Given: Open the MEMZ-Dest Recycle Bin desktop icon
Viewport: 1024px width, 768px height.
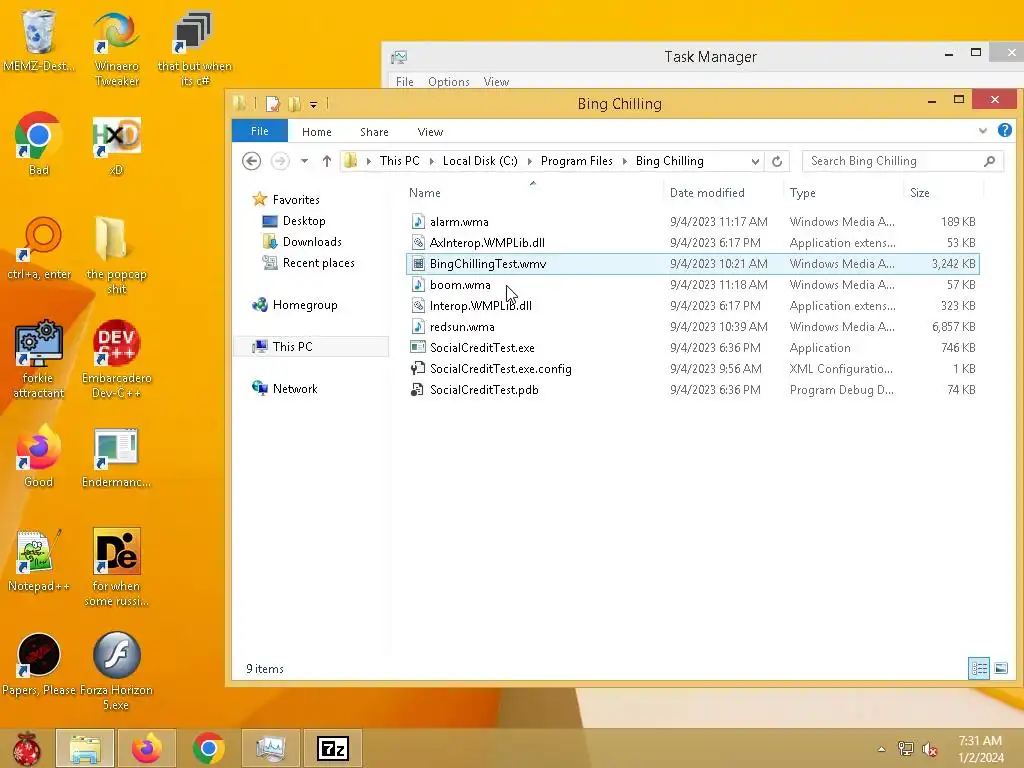Looking at the screenshot, I should click(39, 40).
